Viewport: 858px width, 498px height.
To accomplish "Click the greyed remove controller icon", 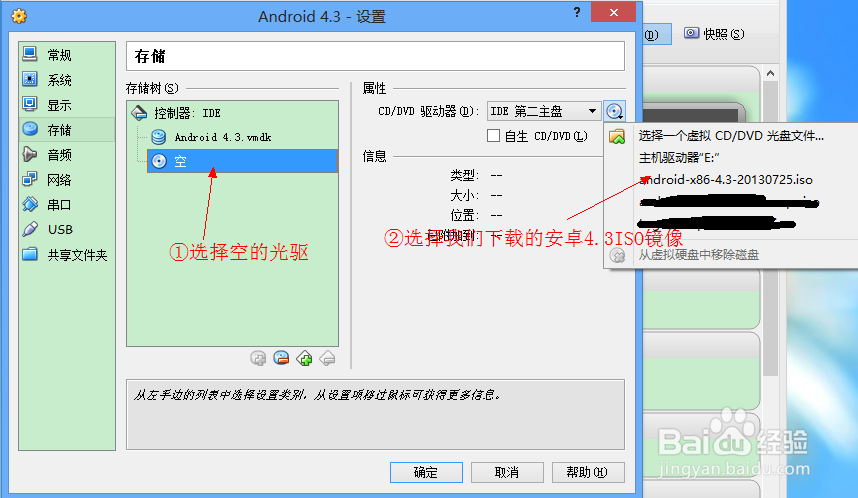I will coord(327,358).
